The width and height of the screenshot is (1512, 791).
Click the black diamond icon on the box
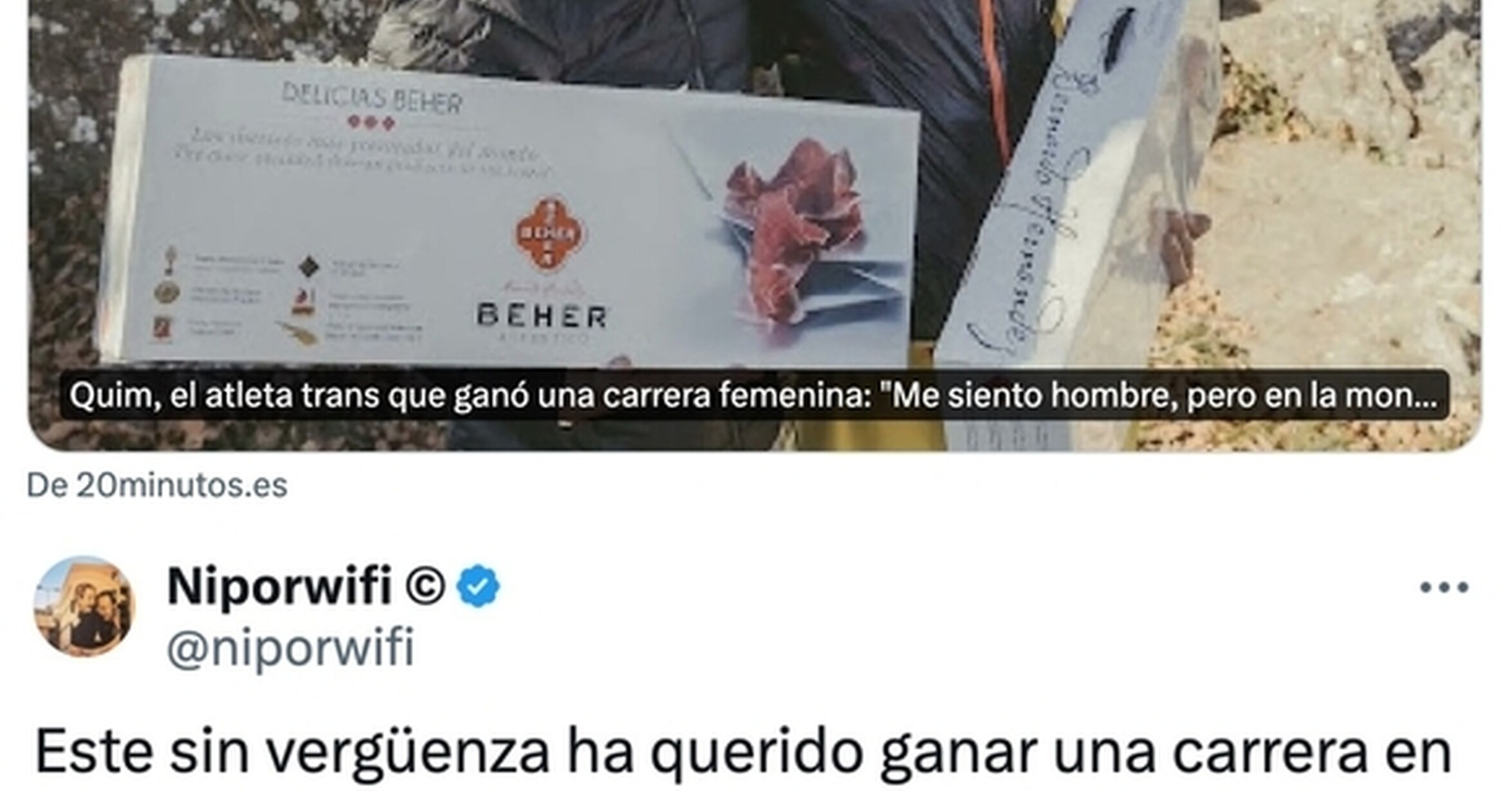point(309,266)
